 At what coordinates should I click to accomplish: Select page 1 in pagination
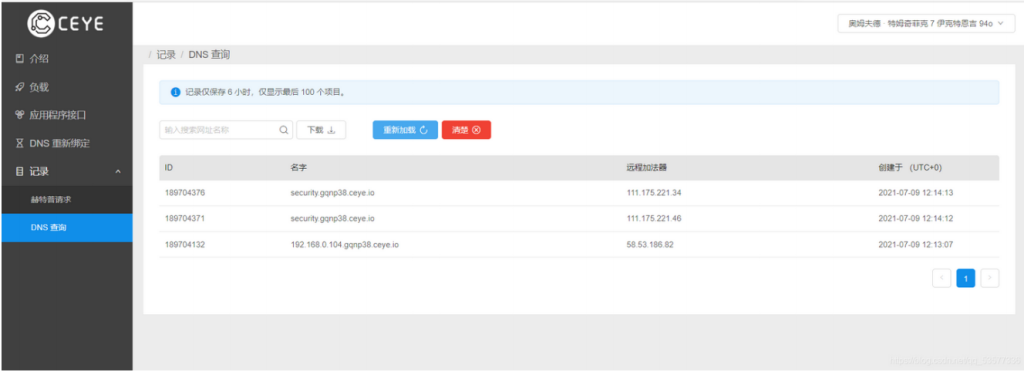965,278
